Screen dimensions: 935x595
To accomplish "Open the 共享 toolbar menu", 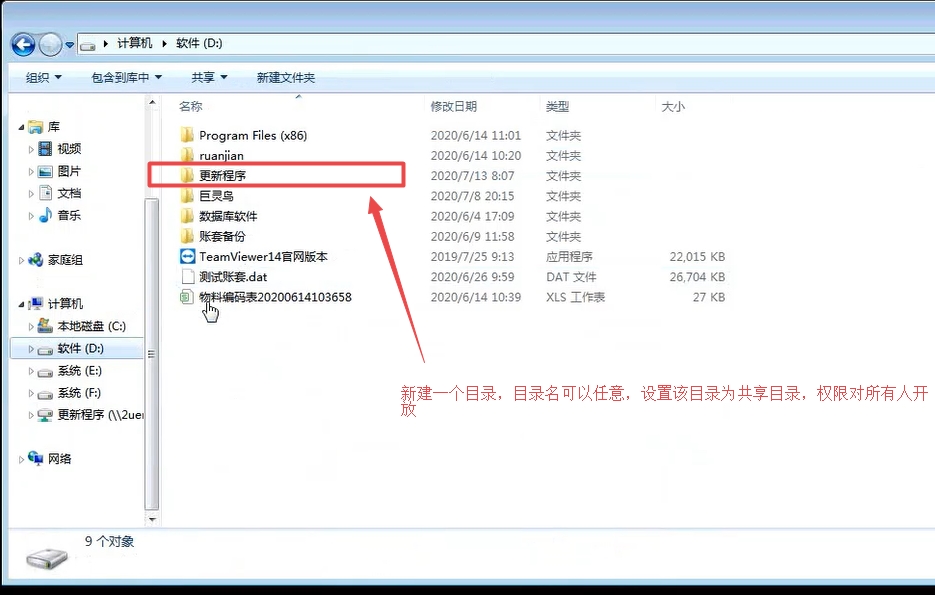I will click(209, 77).
